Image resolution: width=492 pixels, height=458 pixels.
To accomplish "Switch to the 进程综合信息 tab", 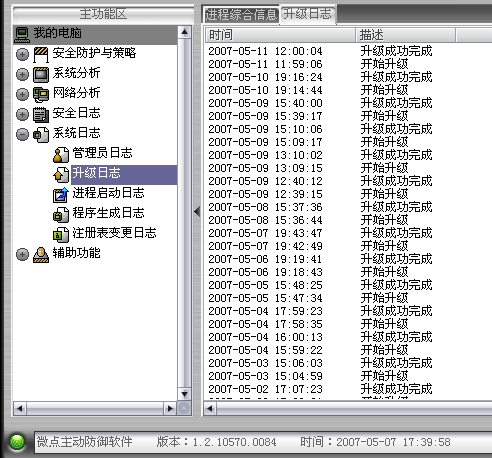I will (x=241, y=15).
